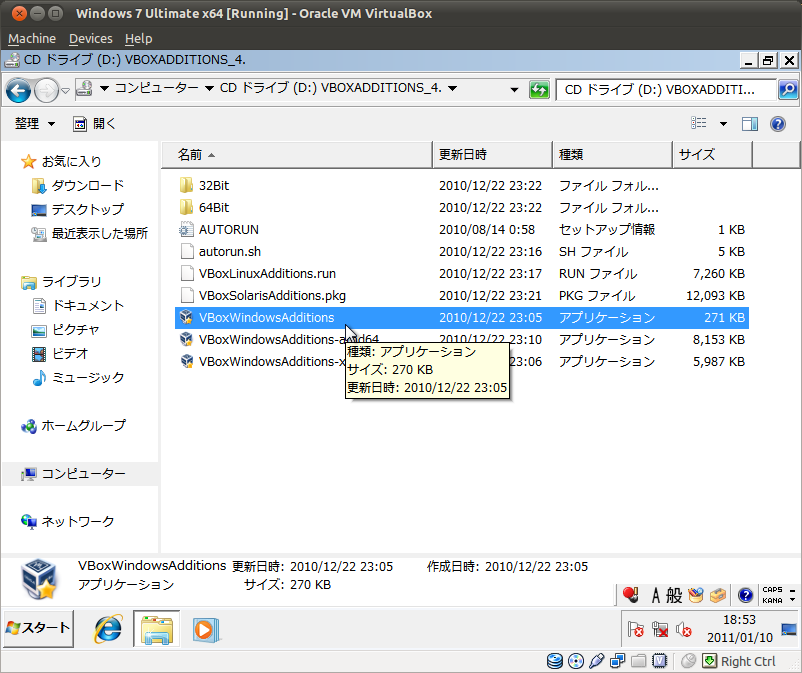Refresh the folder with green arrows button

click(539, 90)
